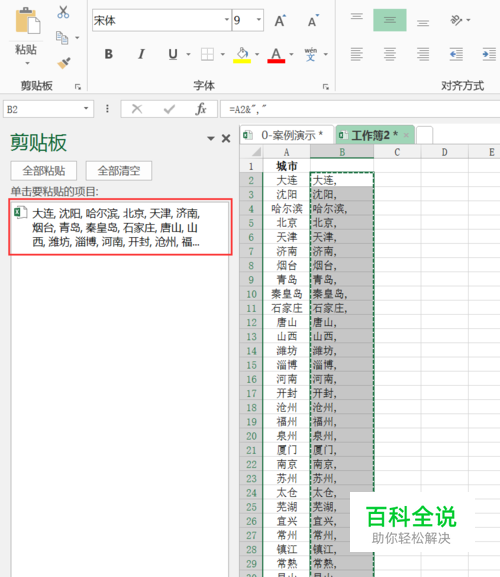
Task: Open the font name dropdown
Action: [227, 20]
